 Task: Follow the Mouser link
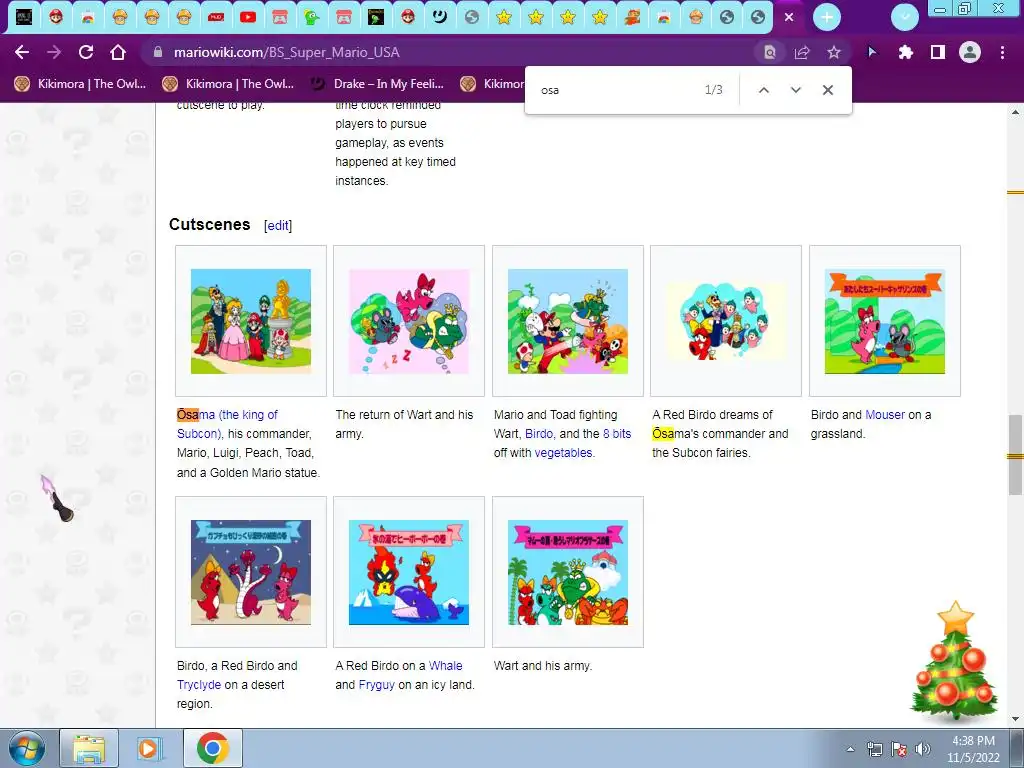(885, 415)
